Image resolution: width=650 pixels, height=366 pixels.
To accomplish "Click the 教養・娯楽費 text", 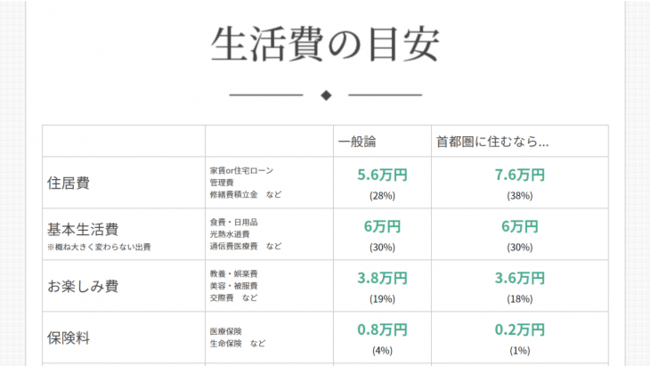I will coord(234,274).
